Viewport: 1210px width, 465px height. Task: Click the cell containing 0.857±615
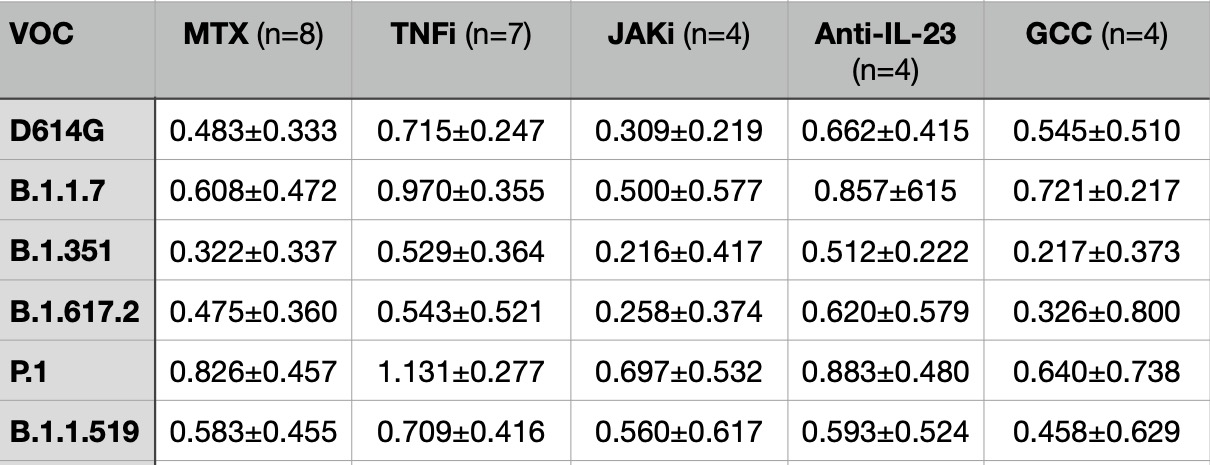tap(885, 190)
